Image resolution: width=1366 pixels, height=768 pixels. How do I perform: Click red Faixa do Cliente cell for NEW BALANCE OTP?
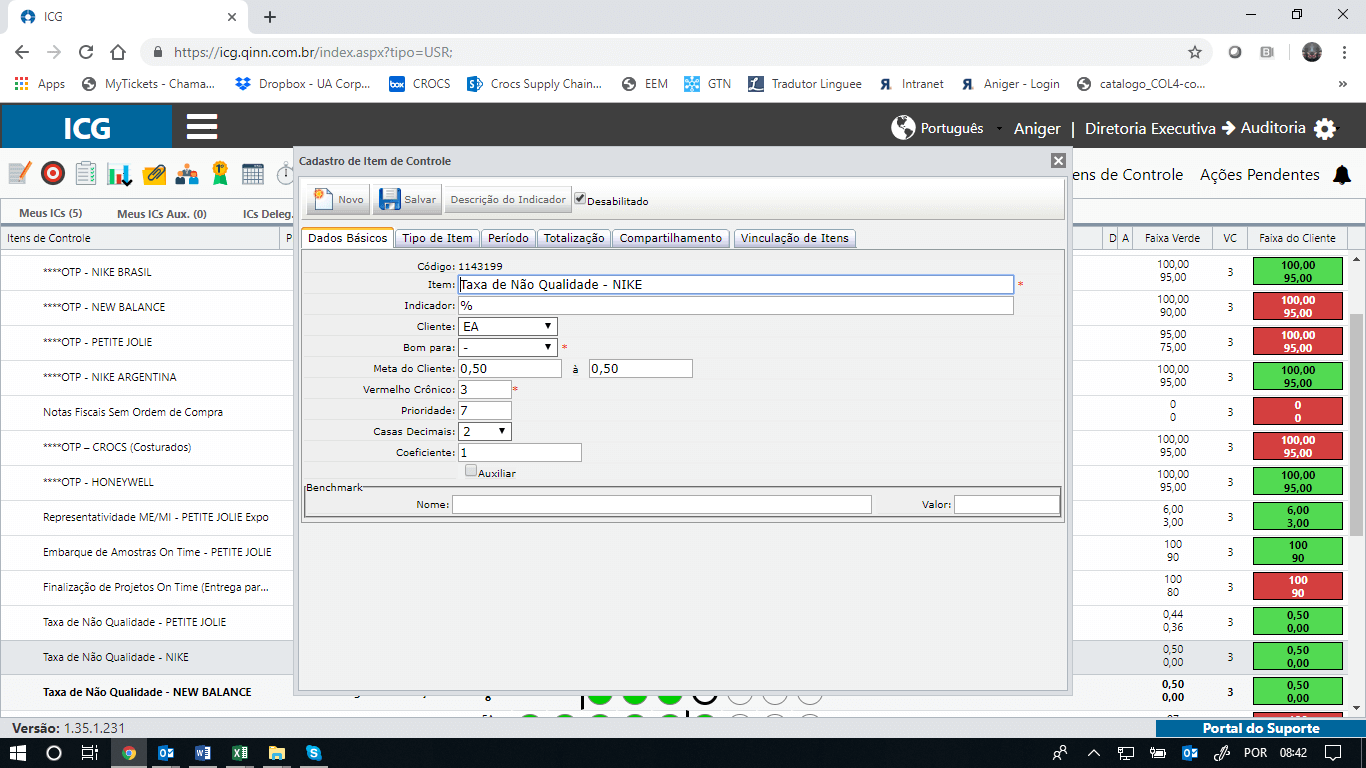(x=1298, y=306)
